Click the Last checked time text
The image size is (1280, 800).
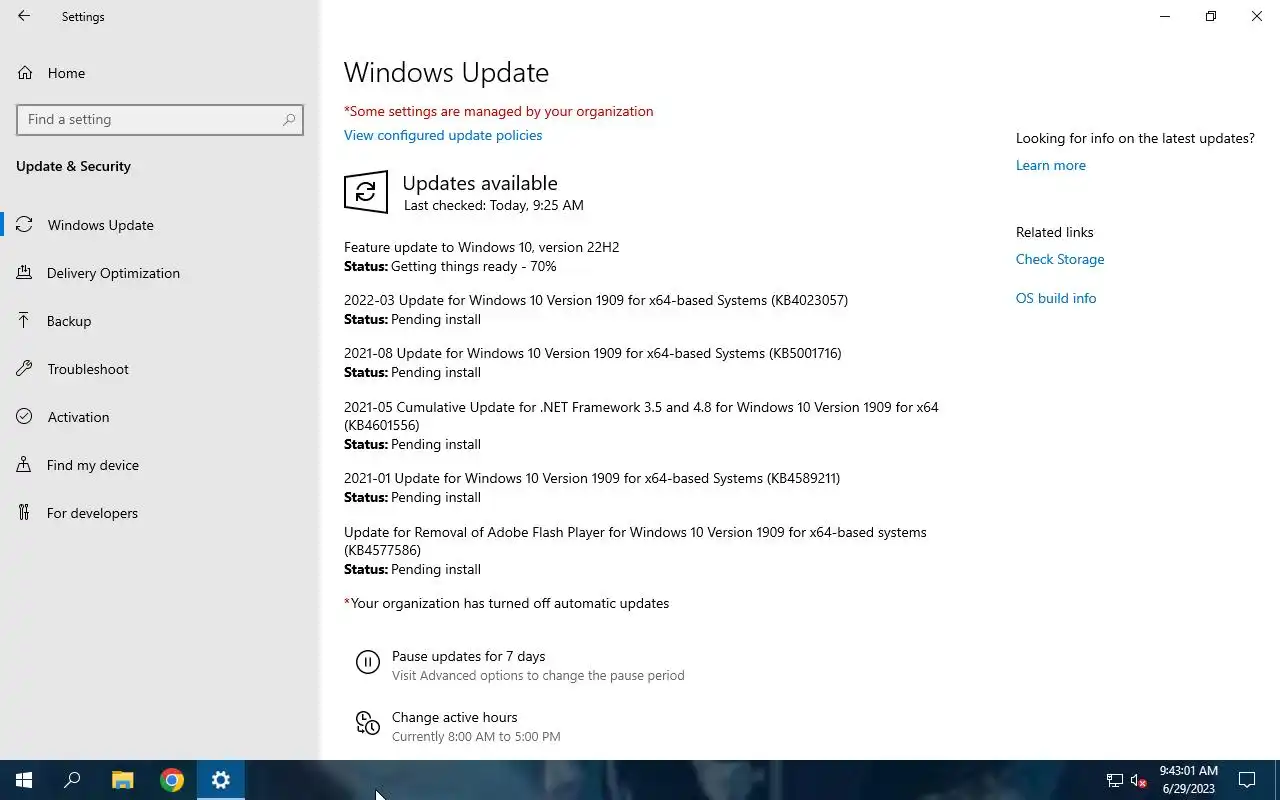click(494, 205)
